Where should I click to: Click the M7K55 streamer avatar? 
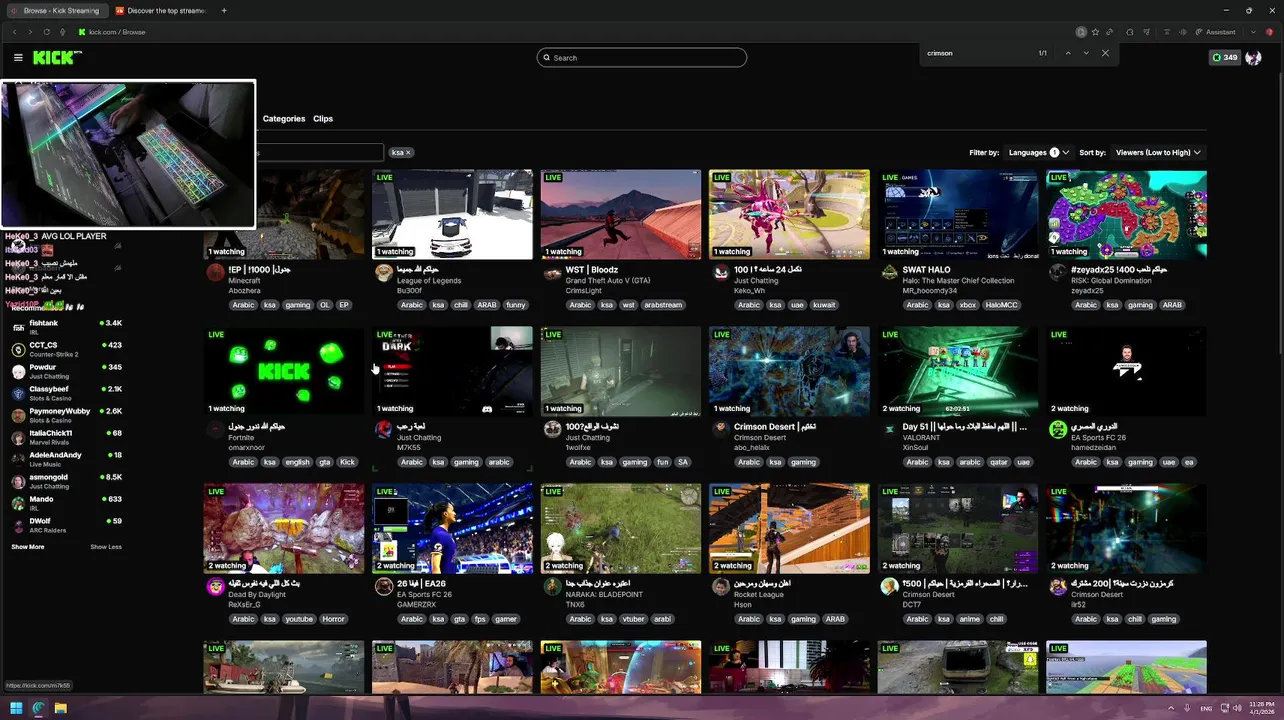point(384,430)
